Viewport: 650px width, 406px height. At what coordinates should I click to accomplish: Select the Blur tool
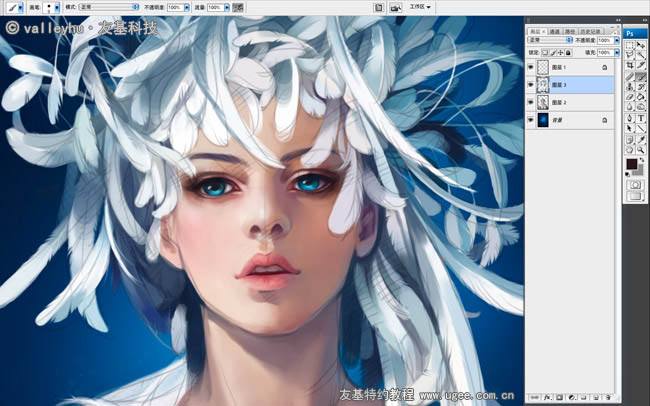tap(630, 107)
